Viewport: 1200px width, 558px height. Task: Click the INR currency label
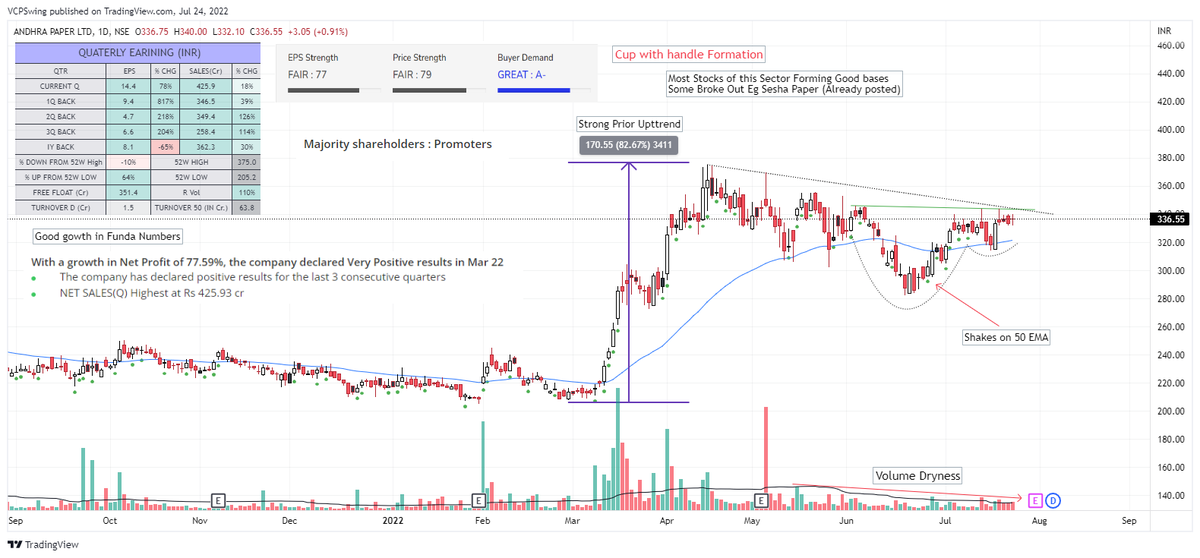[x=1162, y=32]
